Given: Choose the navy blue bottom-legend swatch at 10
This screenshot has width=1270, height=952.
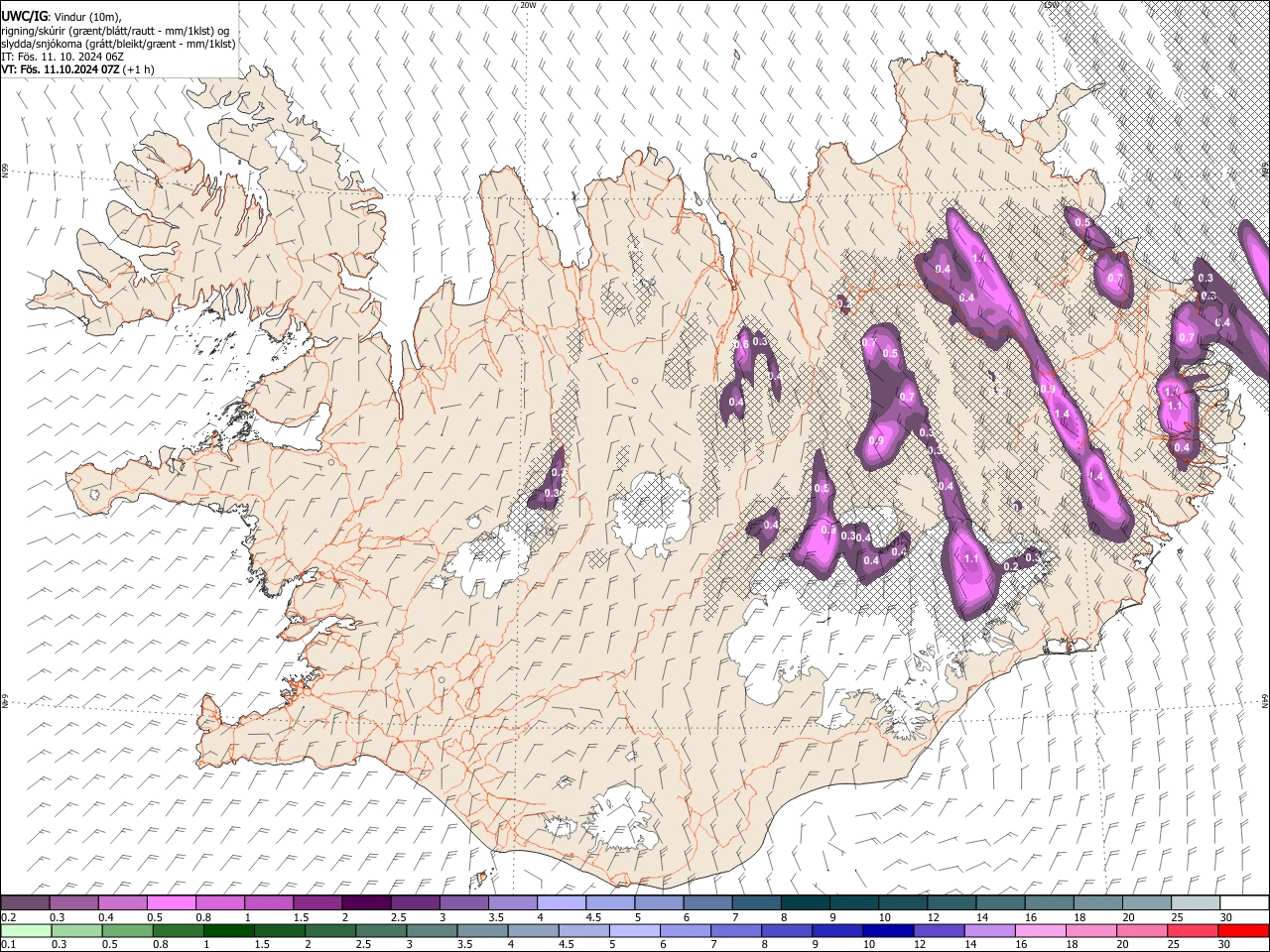Looking at the screenshot, I should click(887, 930).
